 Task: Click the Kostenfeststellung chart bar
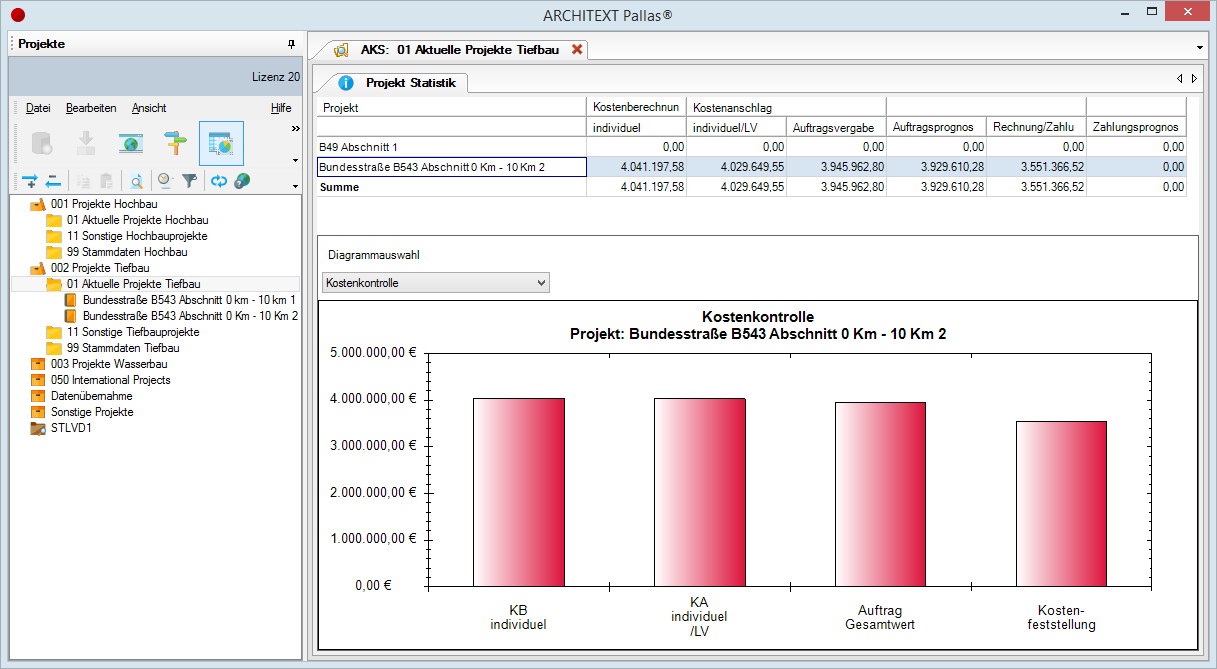[1061, 503]
